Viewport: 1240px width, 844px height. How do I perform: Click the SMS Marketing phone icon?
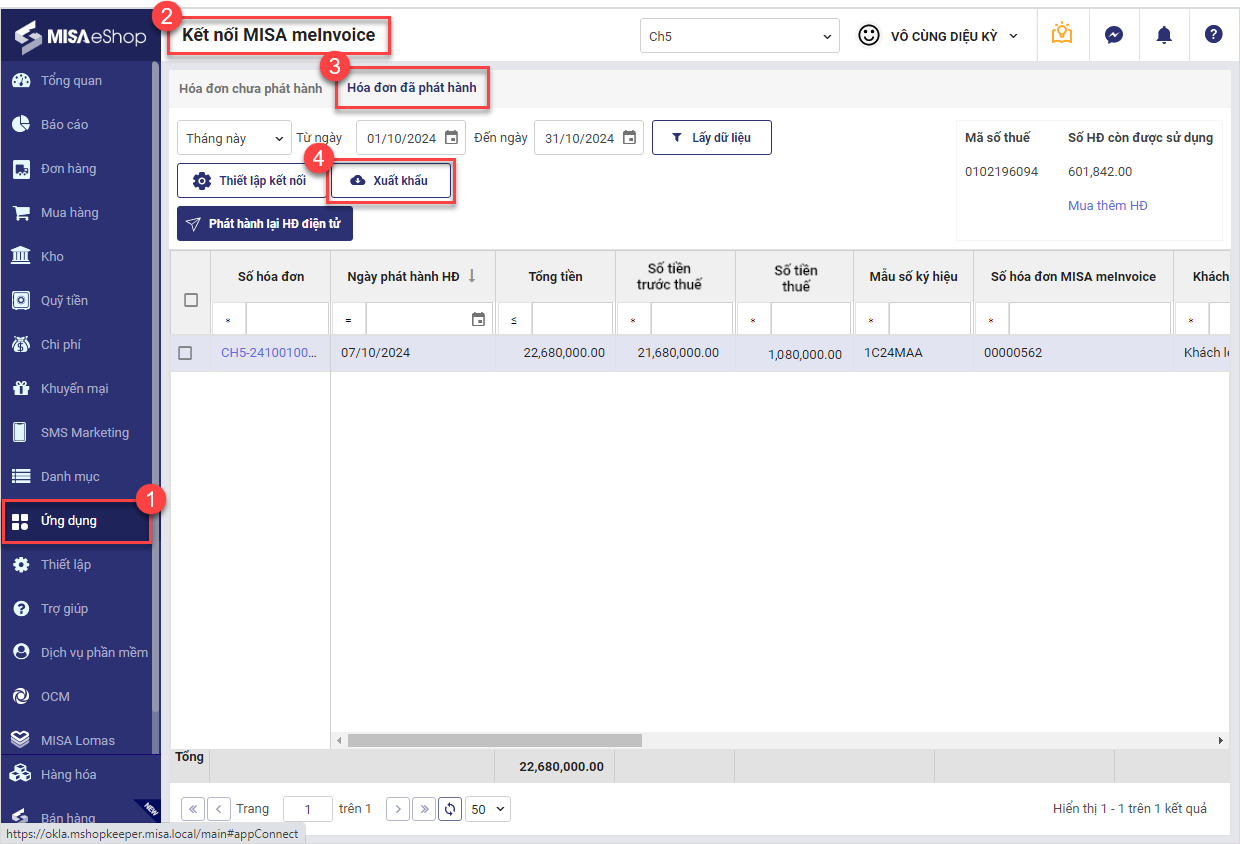[20, 433]
